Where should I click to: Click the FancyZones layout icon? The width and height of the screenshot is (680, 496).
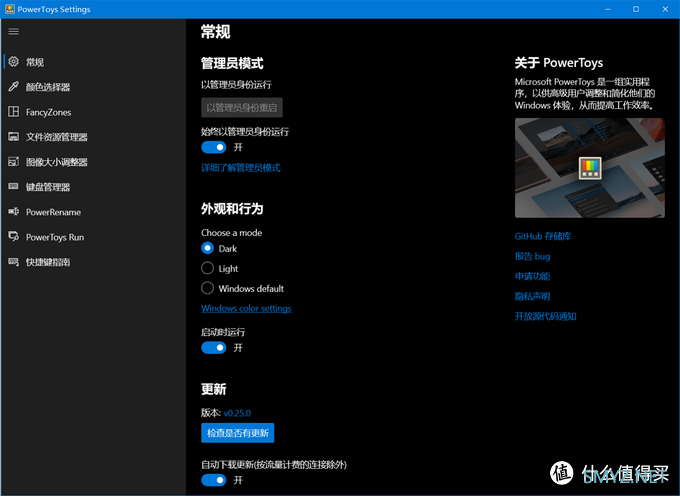click(x=13, y=112)
